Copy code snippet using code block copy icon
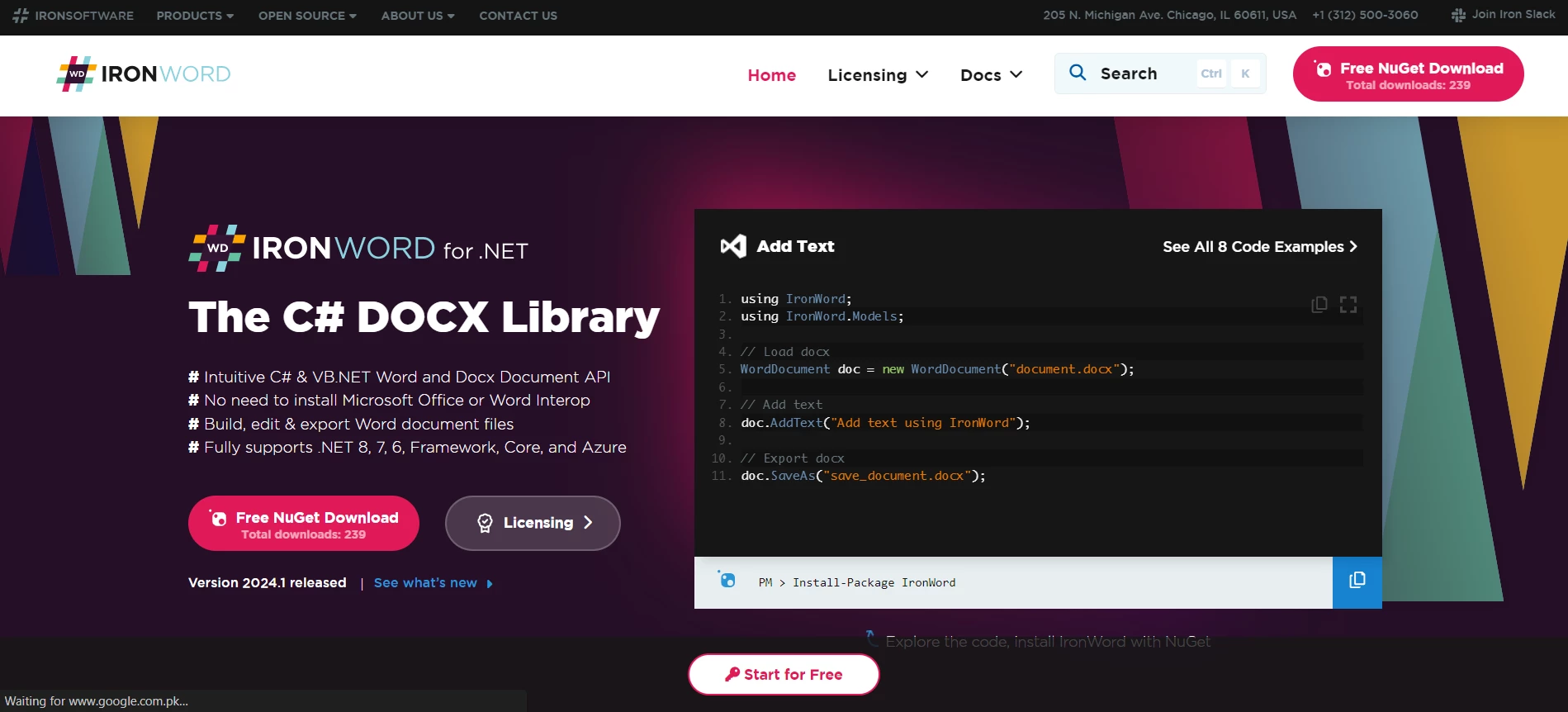This screenshot has height=712, width=1568. [1319, 305]
